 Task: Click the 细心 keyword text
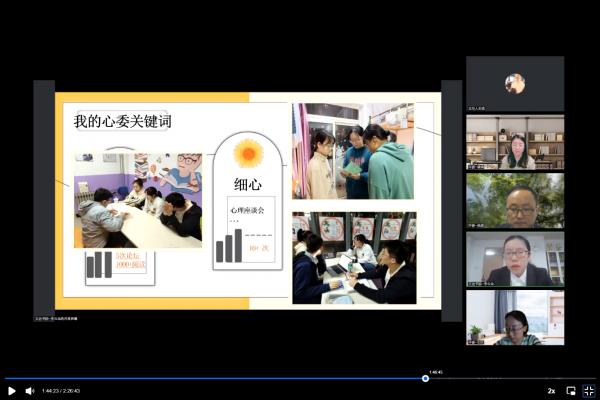click(x=248, y=184)
